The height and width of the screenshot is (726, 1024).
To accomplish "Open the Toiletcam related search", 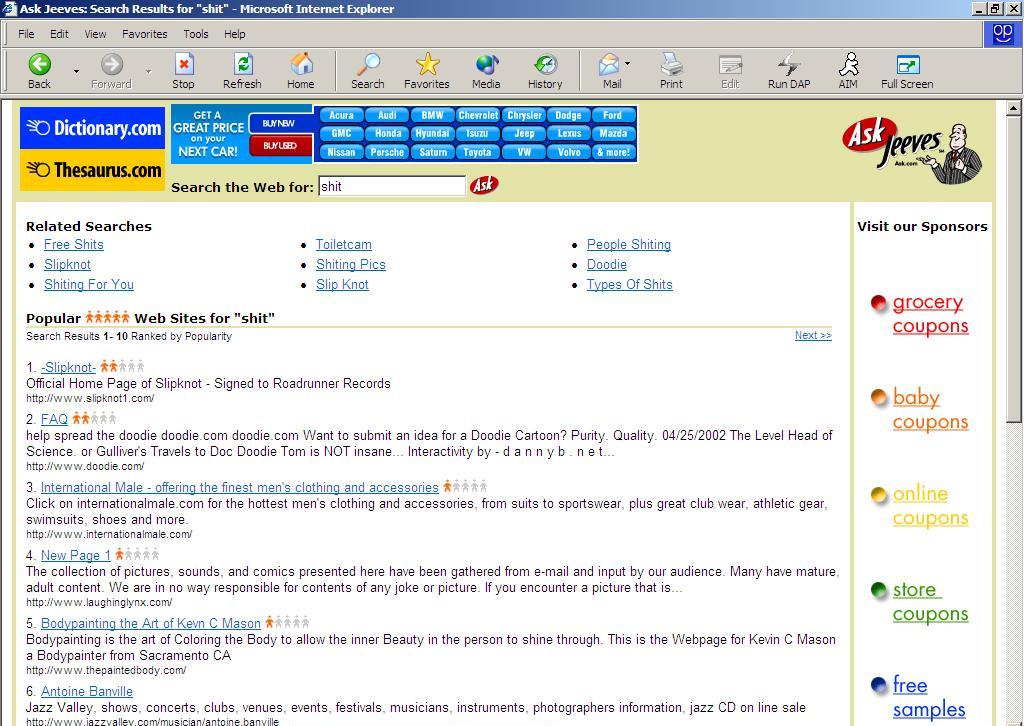I will pos(344,244).
